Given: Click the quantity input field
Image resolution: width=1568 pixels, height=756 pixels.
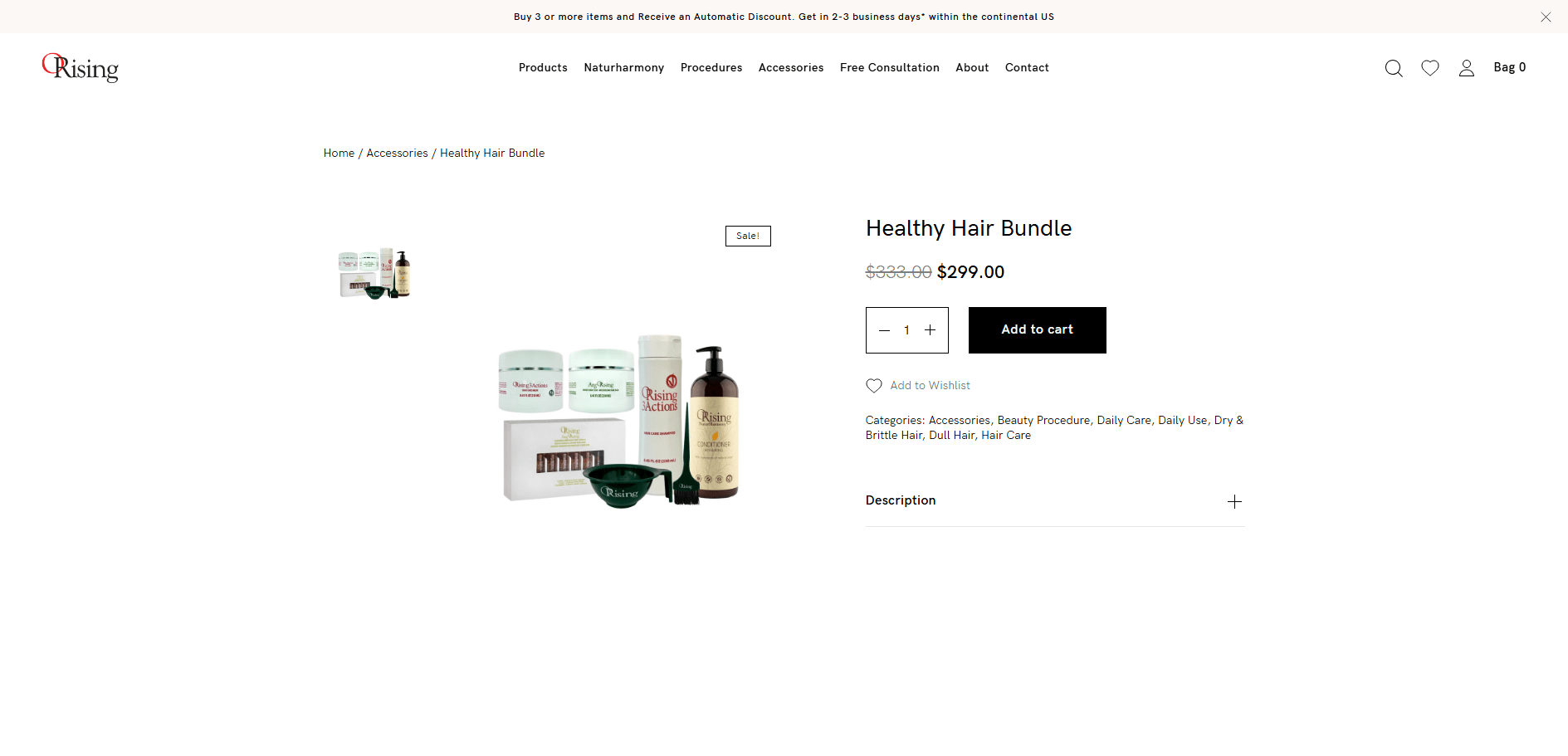Looking at the screenshot, I should pos(906,330).
